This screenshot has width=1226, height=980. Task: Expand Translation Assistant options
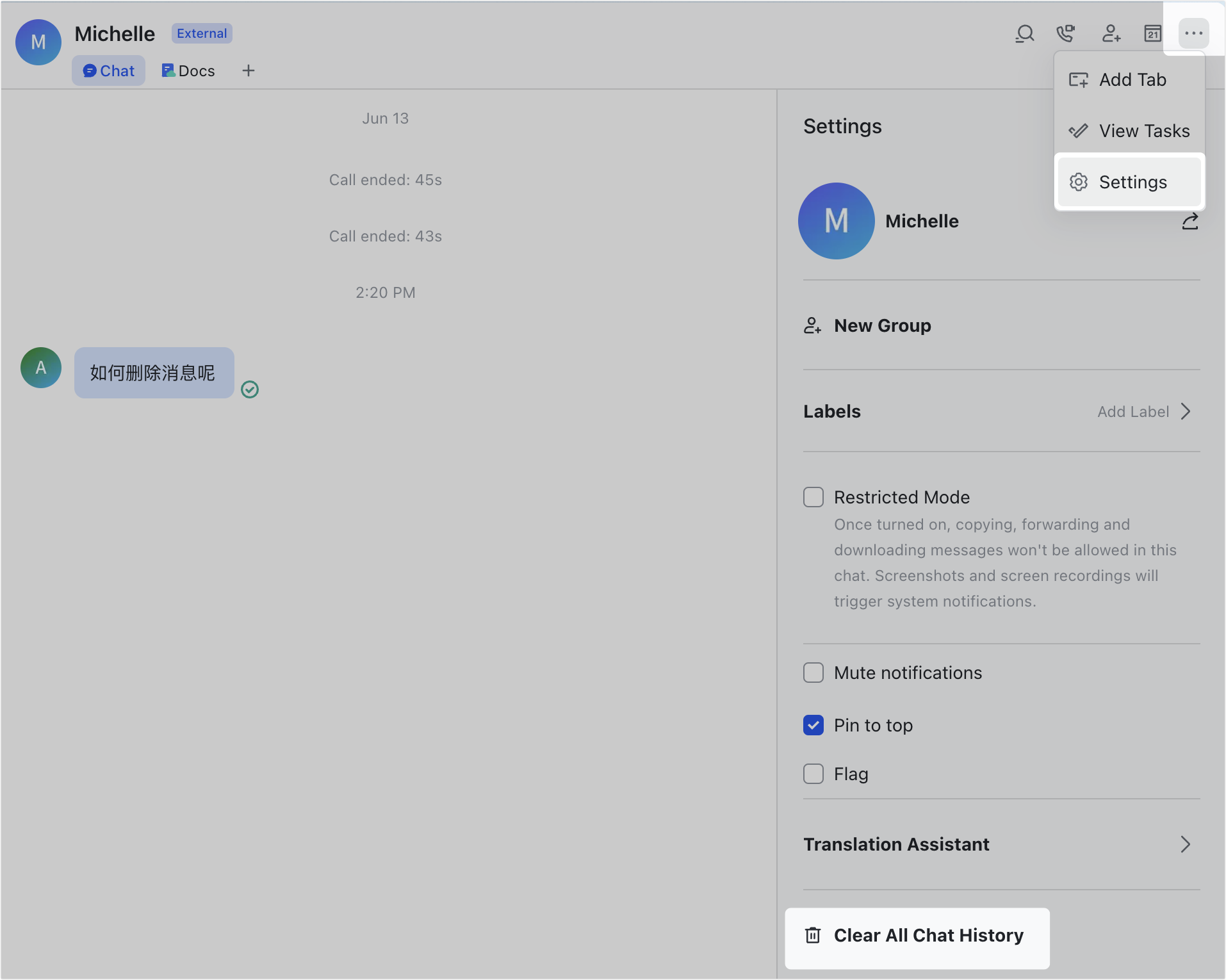(x=1185, y=844)
